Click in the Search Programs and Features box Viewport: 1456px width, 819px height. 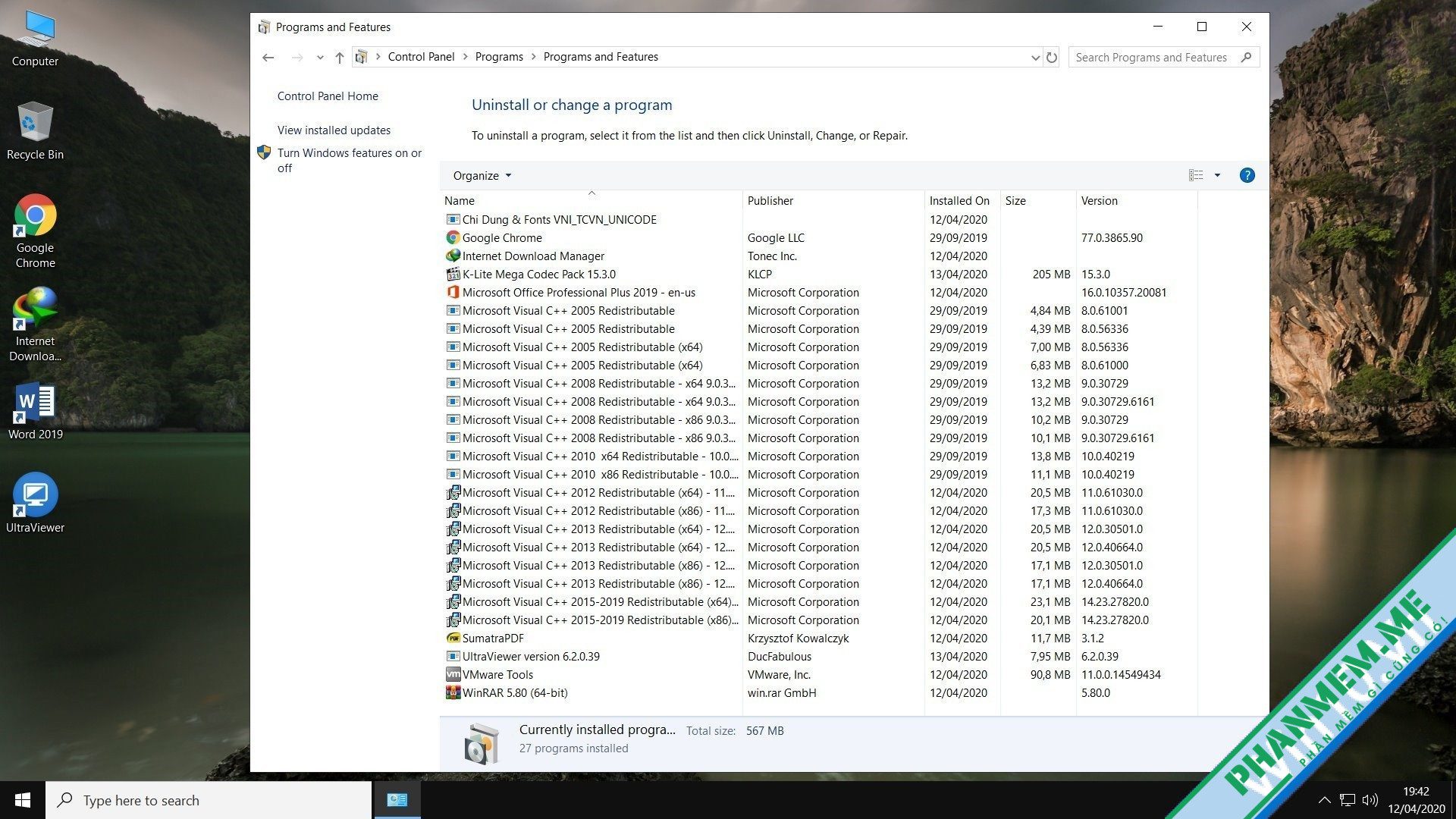click(1154, 57)
